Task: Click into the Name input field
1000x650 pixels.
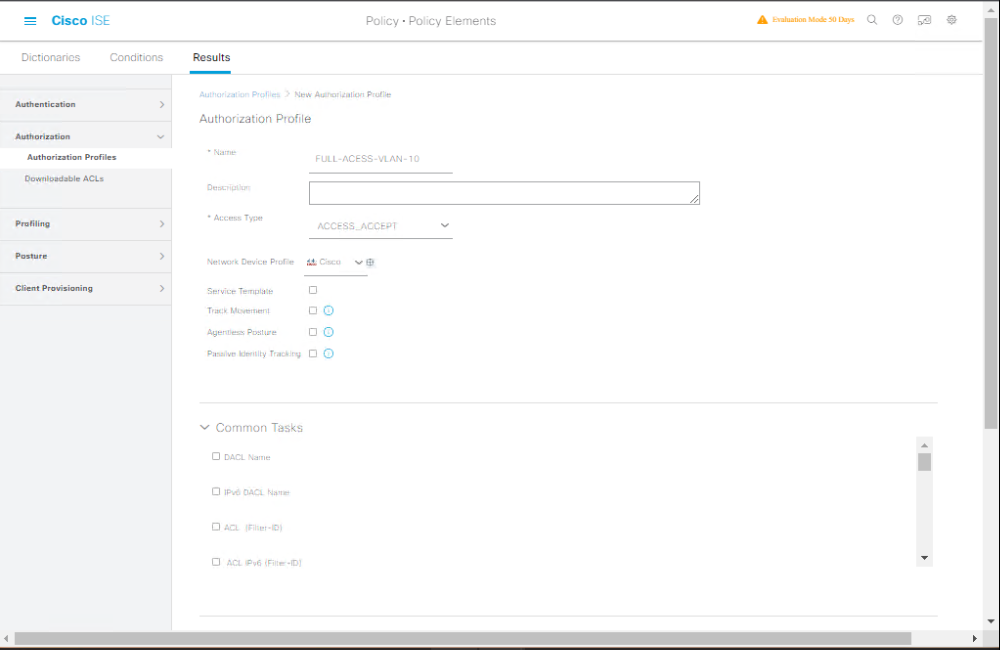Action: (381, 159)
